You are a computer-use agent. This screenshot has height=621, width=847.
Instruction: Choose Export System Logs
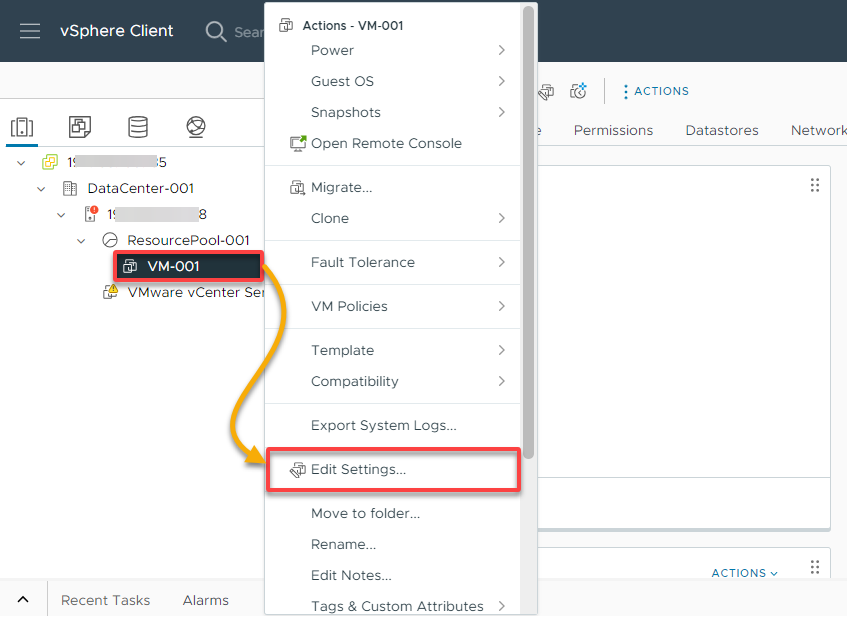[x=393, y=426]
